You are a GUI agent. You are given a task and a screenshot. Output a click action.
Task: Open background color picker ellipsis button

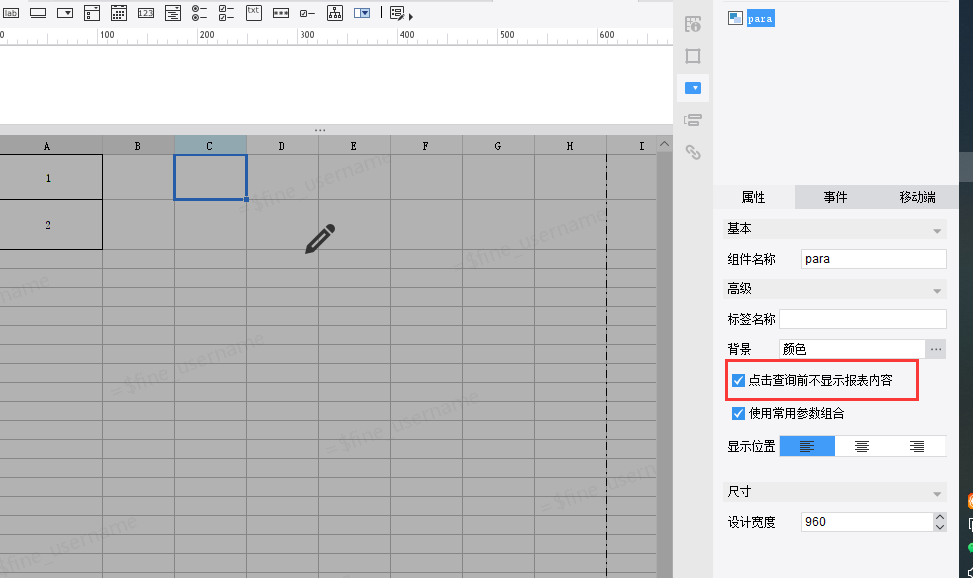point(935,349)
